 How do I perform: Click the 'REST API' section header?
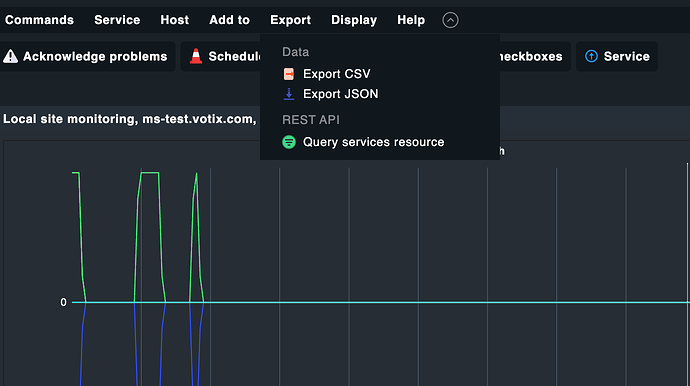point(311,120)
